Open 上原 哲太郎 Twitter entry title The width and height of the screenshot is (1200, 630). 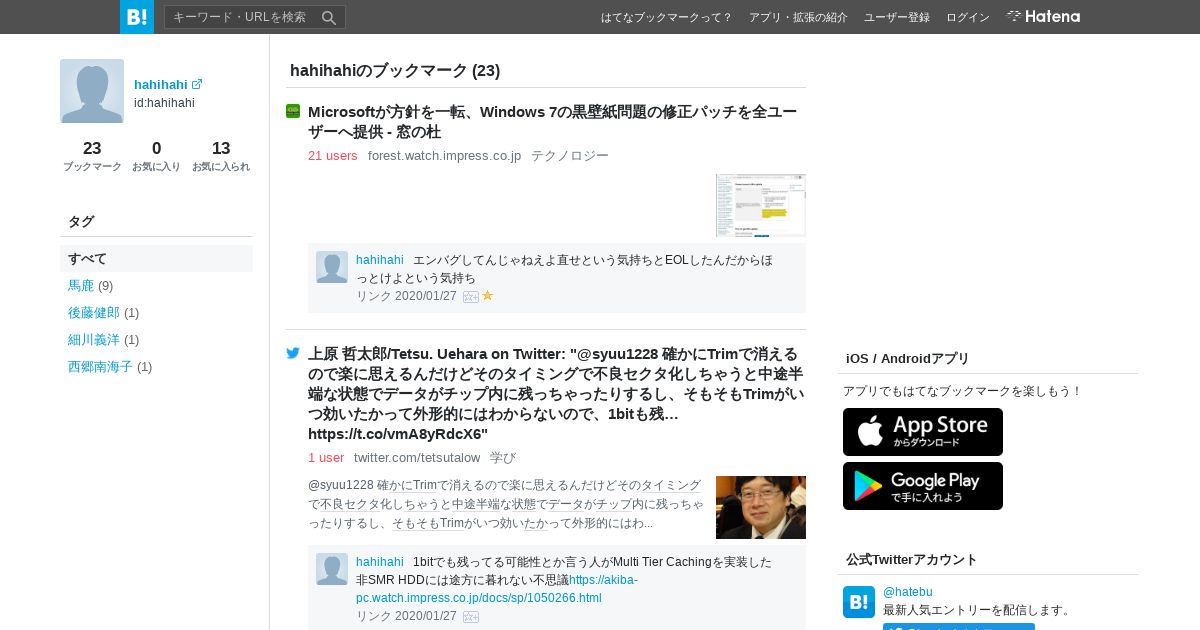pos(556,393)
